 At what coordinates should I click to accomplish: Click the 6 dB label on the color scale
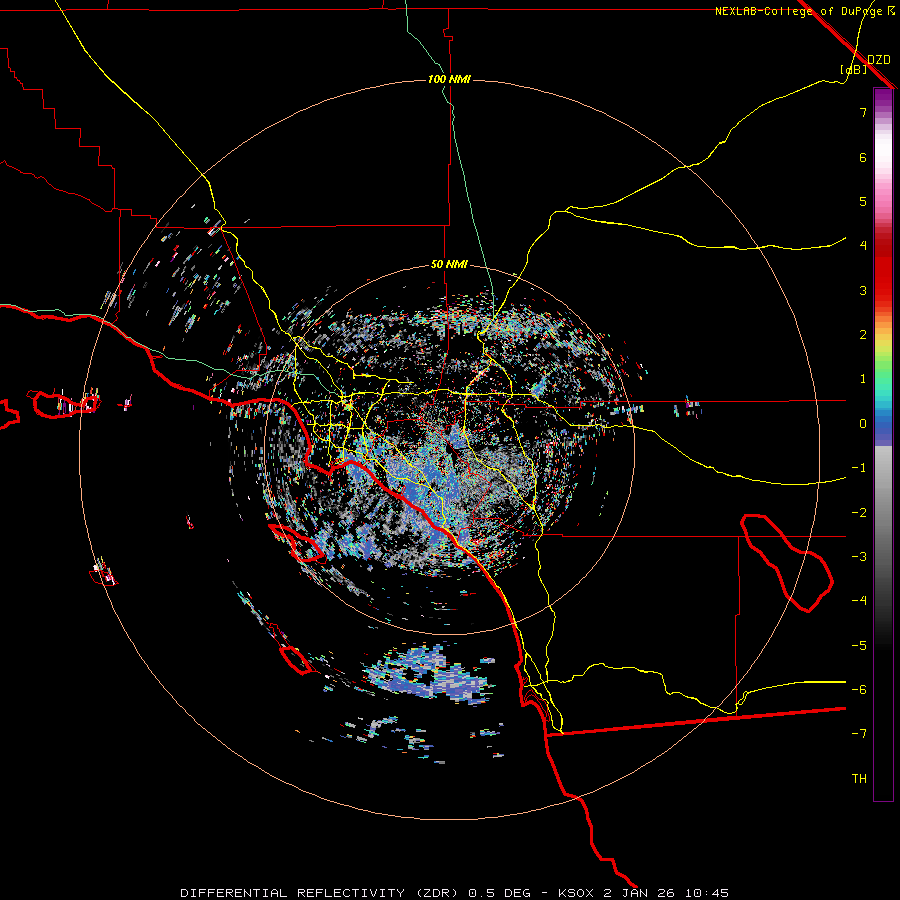click(x=863, y=157)
